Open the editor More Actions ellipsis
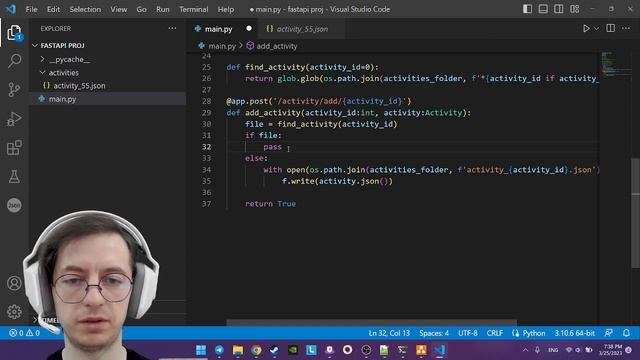Screen dimensions: 640x360 tap(626, 29)
